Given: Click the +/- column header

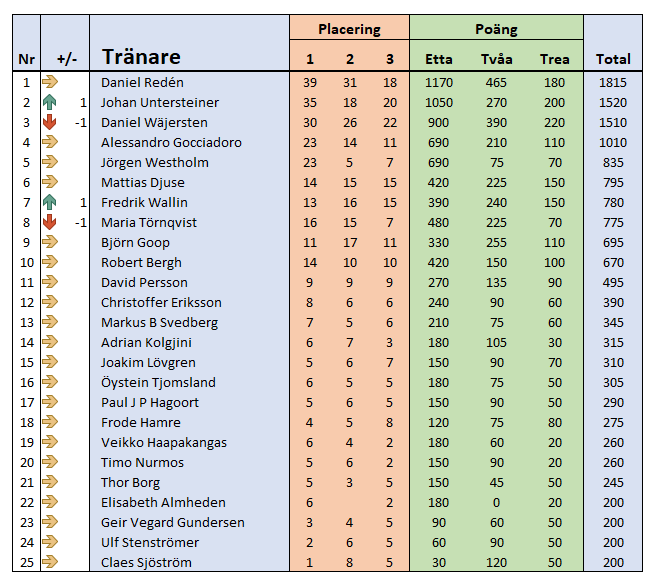Looking at the screenshot, I should pyautogui.click(x=66, y=59).
